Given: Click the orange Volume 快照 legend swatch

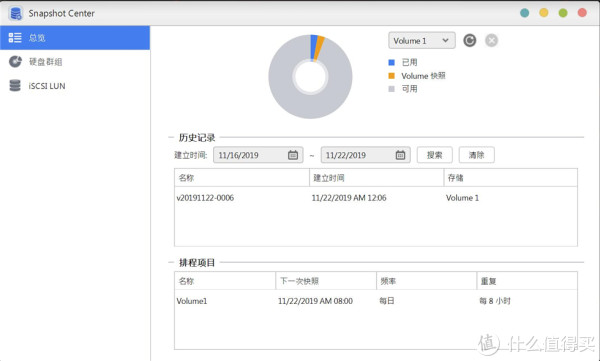Looking at the screenshot, I should coord(391,76).
